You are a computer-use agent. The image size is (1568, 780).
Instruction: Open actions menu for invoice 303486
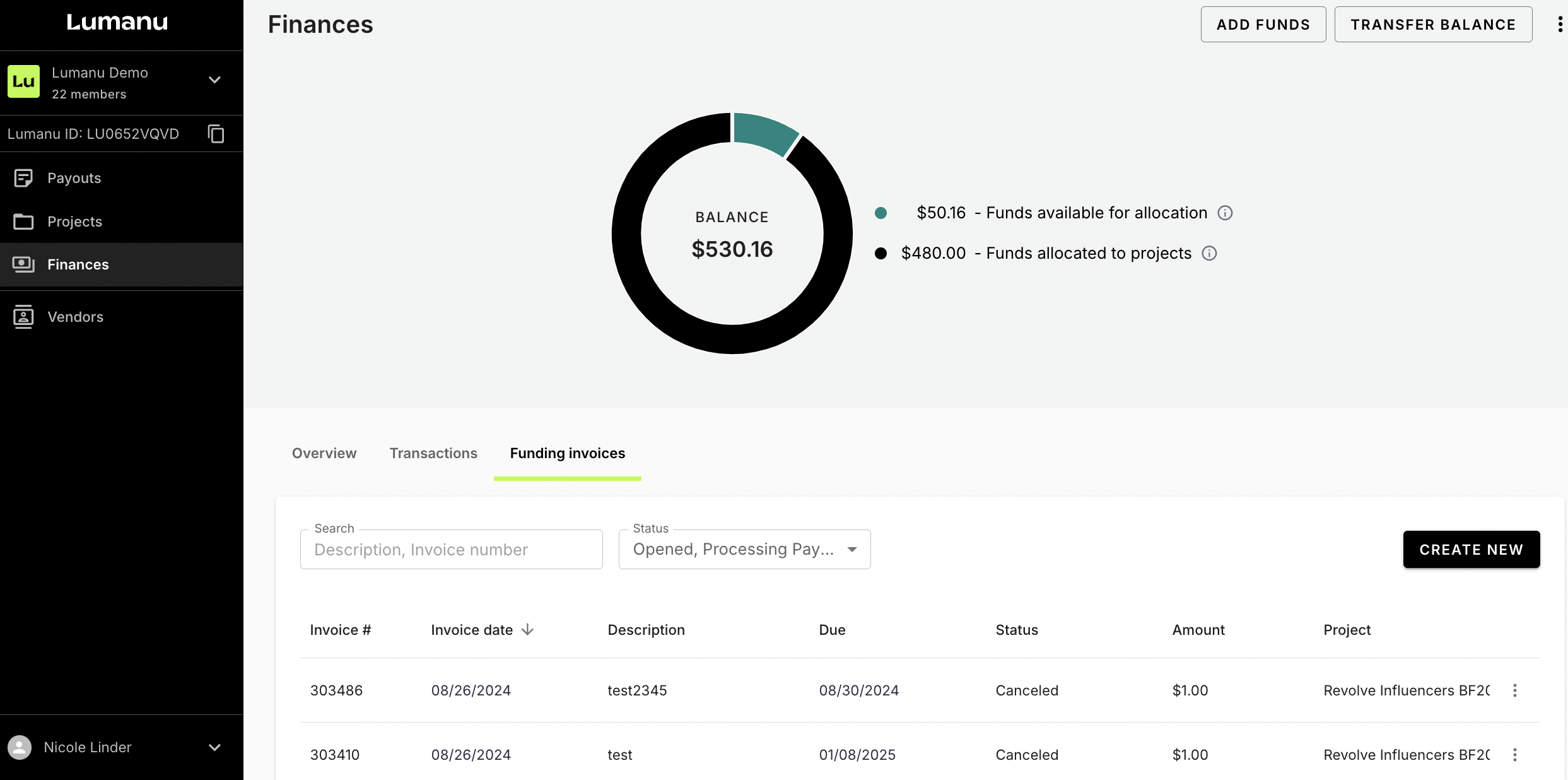(1515, 690)
